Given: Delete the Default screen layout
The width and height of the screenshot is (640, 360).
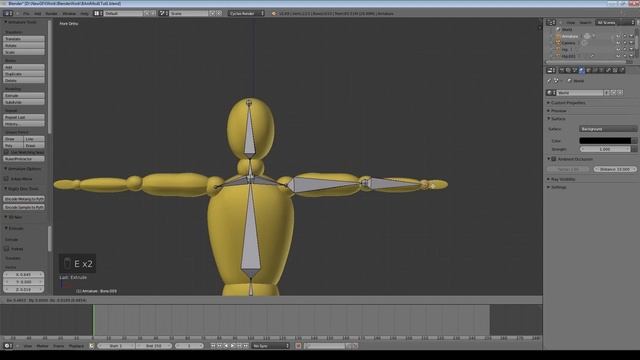Looking at the screenshot, I should coord(153,13).
